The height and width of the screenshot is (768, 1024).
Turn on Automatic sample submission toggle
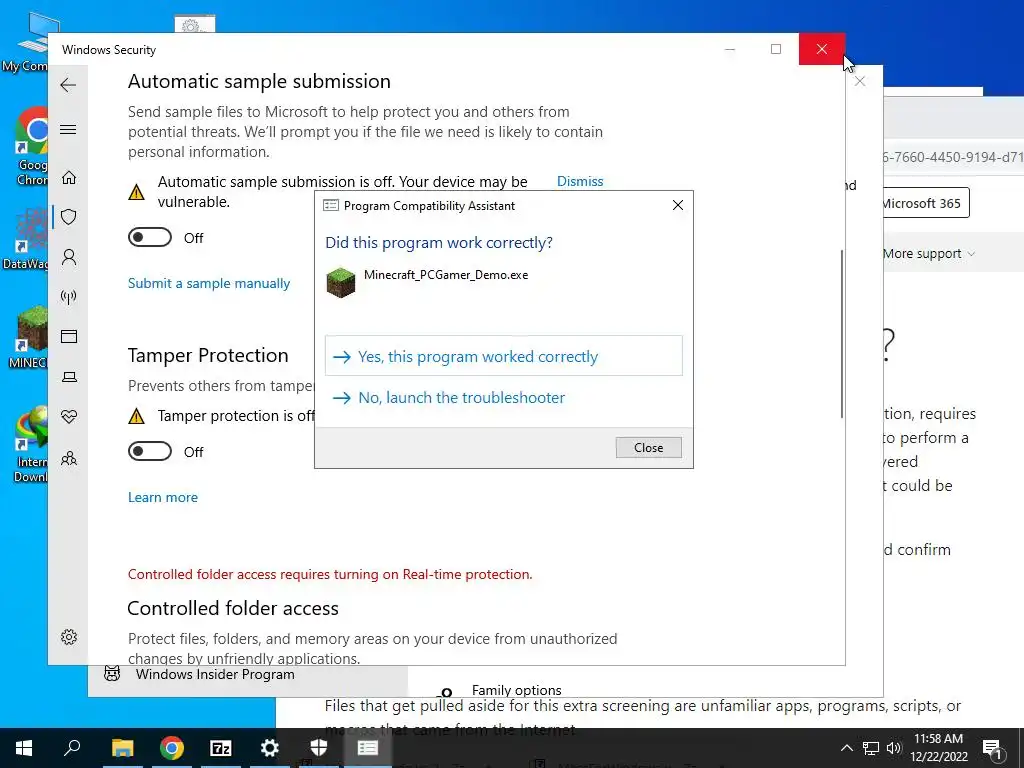150,237
